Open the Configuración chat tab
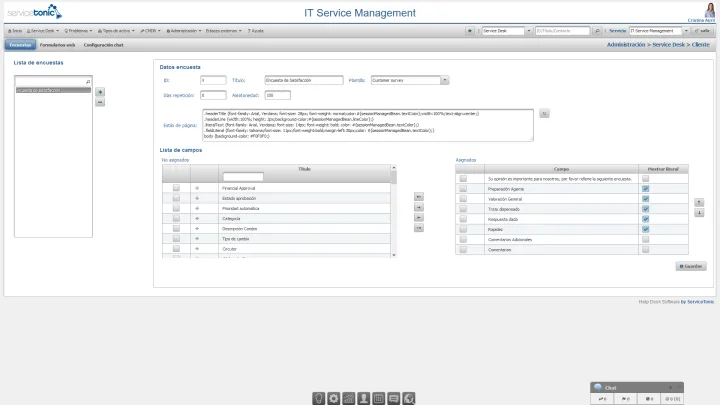This screenshot has width=720, height=405. (104, 45)
